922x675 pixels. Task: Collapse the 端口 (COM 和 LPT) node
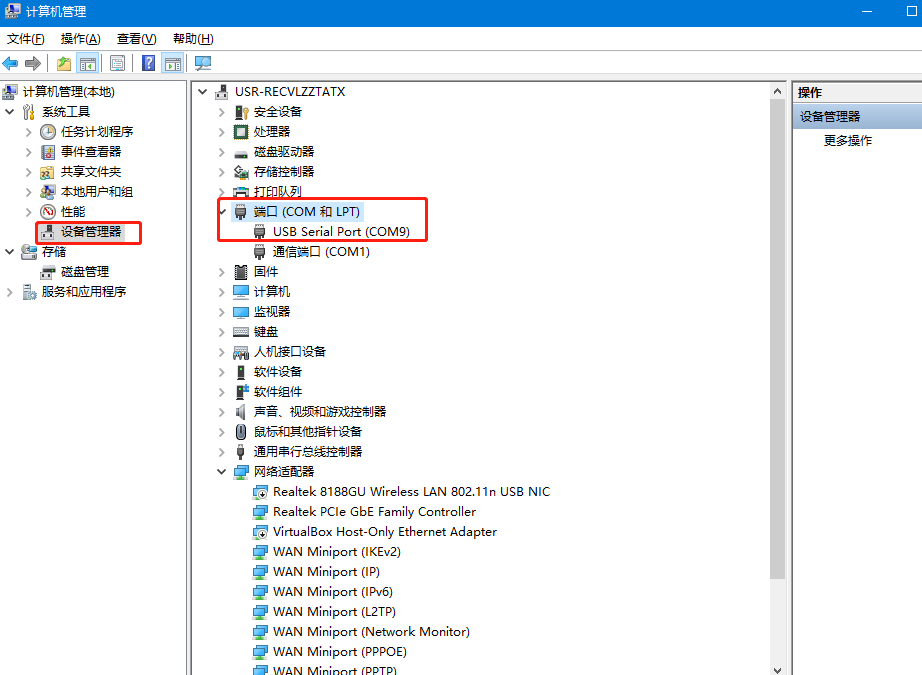point(222,211)
